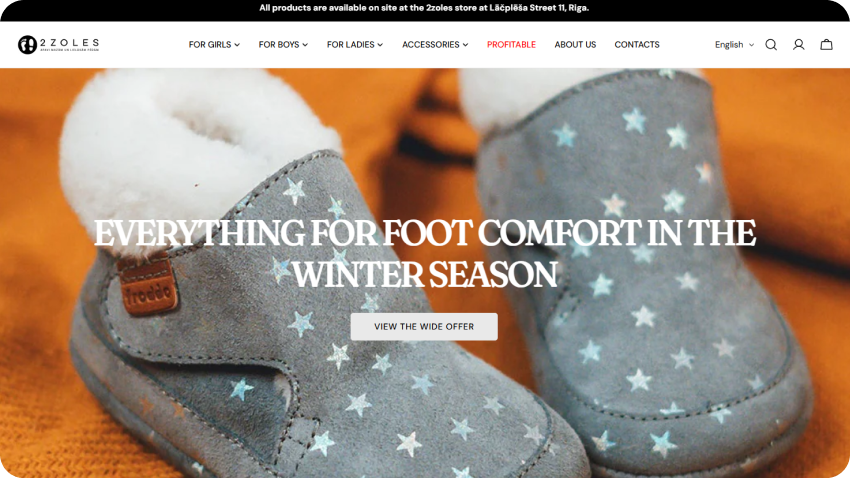Expand the ACCESSORIES chevron
The width and height of the screenshot is (850, 479).
click(x=465, y=45)
